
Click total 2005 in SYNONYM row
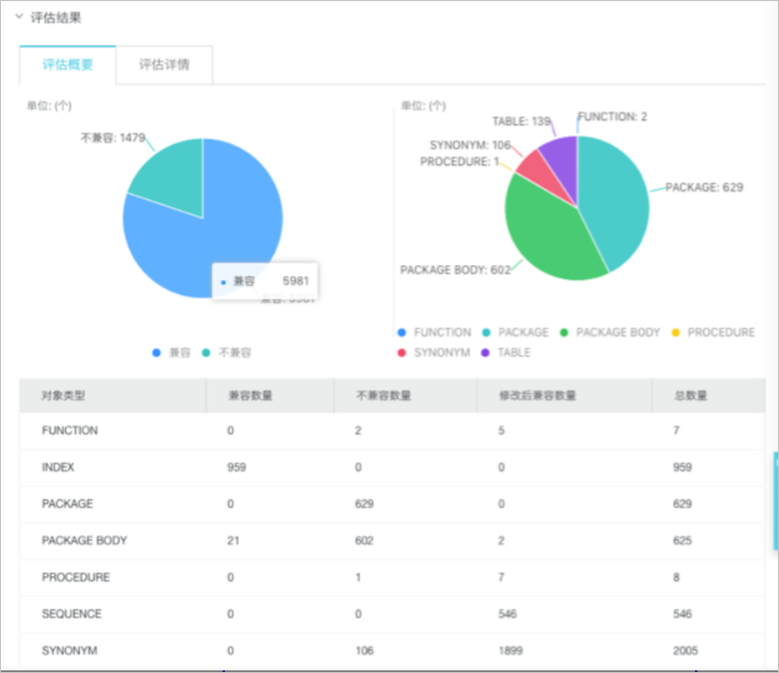[x=686, y=651]
